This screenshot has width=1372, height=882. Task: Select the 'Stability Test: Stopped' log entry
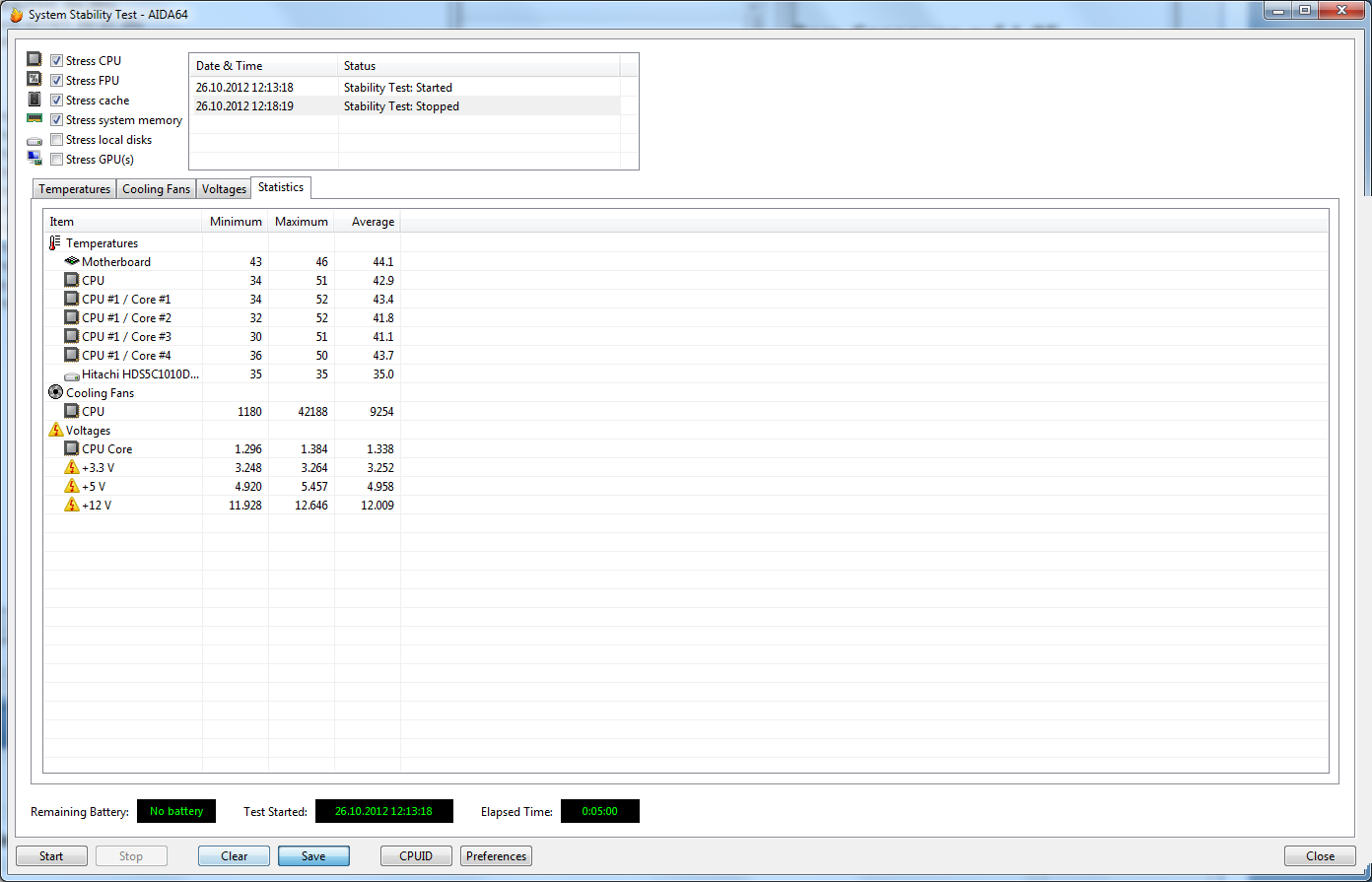coord(405,106)
